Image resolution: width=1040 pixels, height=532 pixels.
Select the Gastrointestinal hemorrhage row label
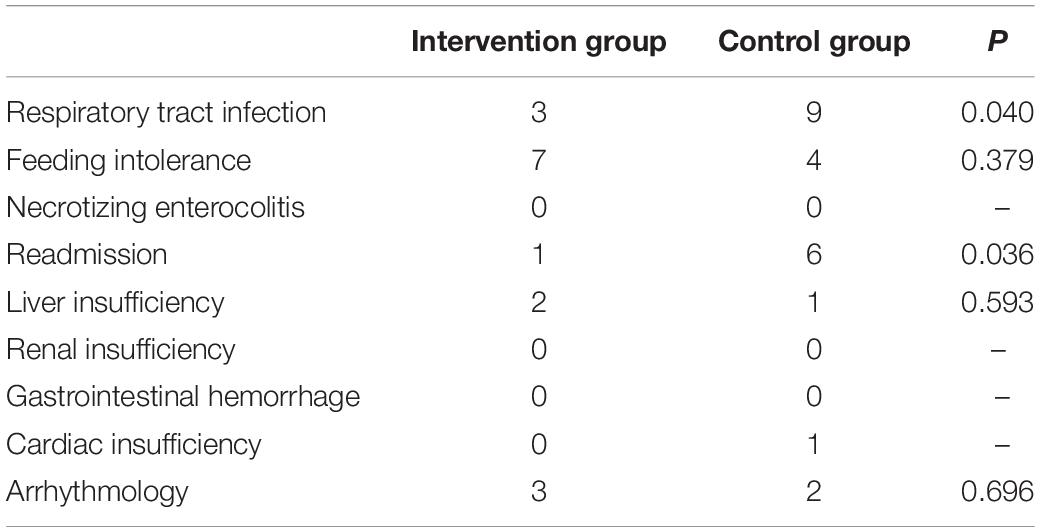183,397
